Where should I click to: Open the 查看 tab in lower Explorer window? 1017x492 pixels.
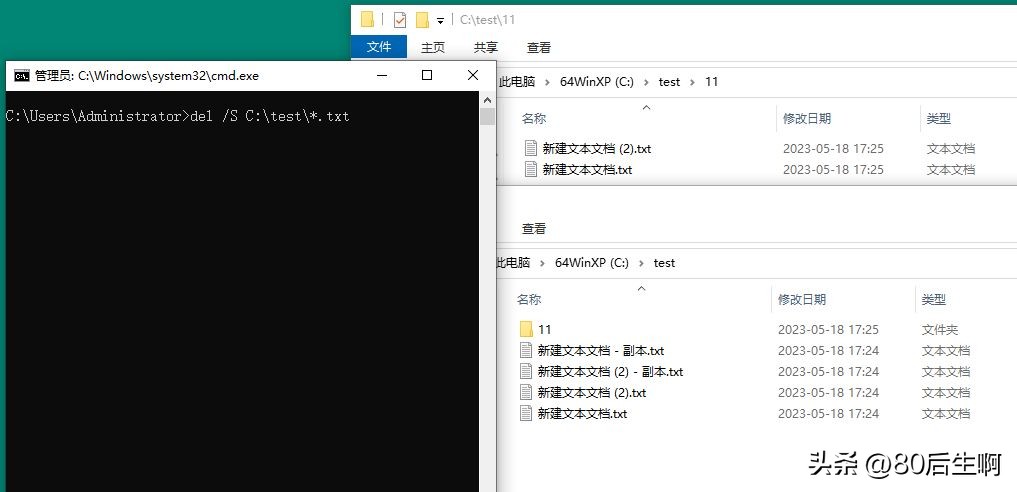534,228
